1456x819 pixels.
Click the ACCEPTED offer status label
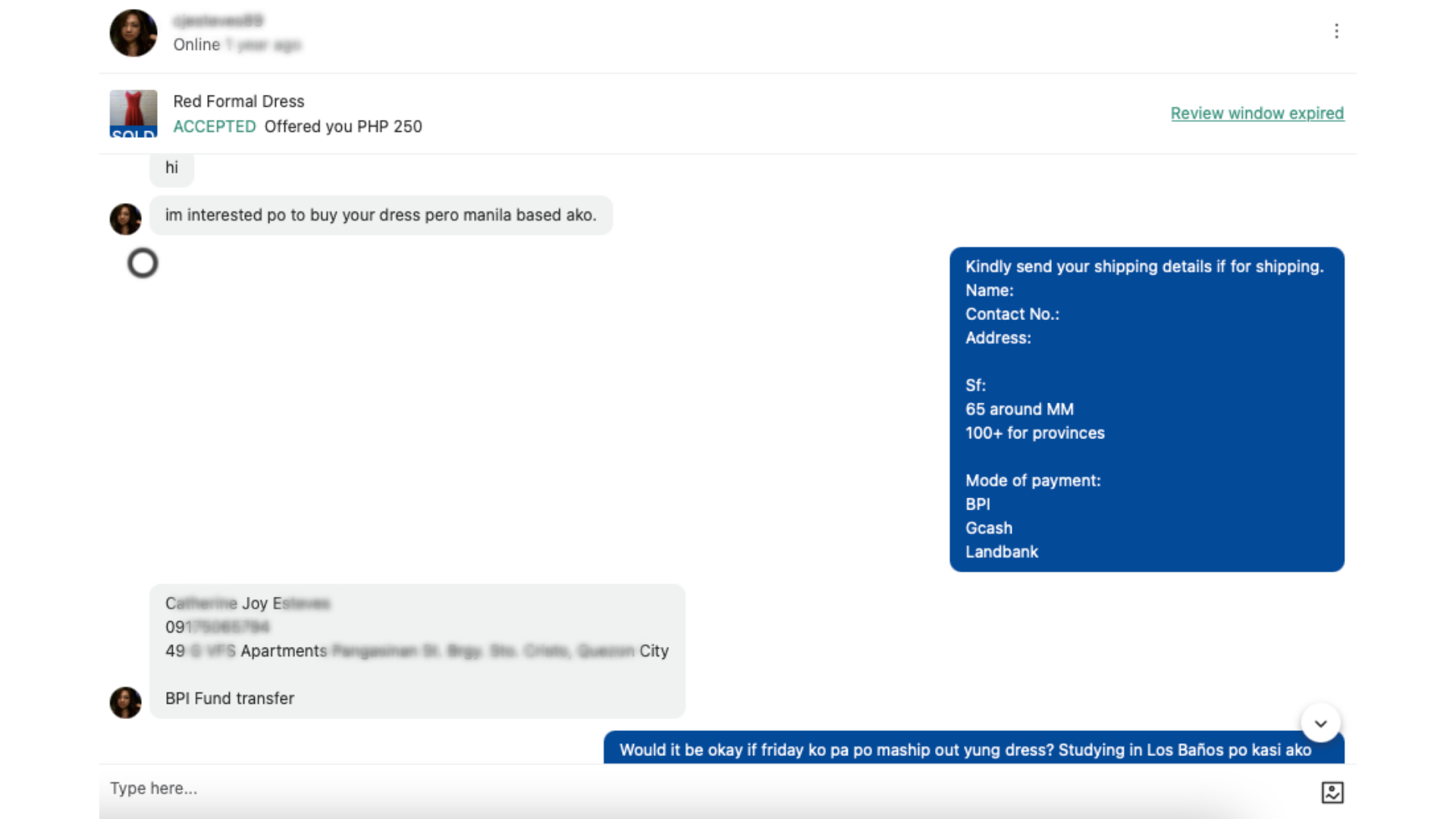pos(214,127)
